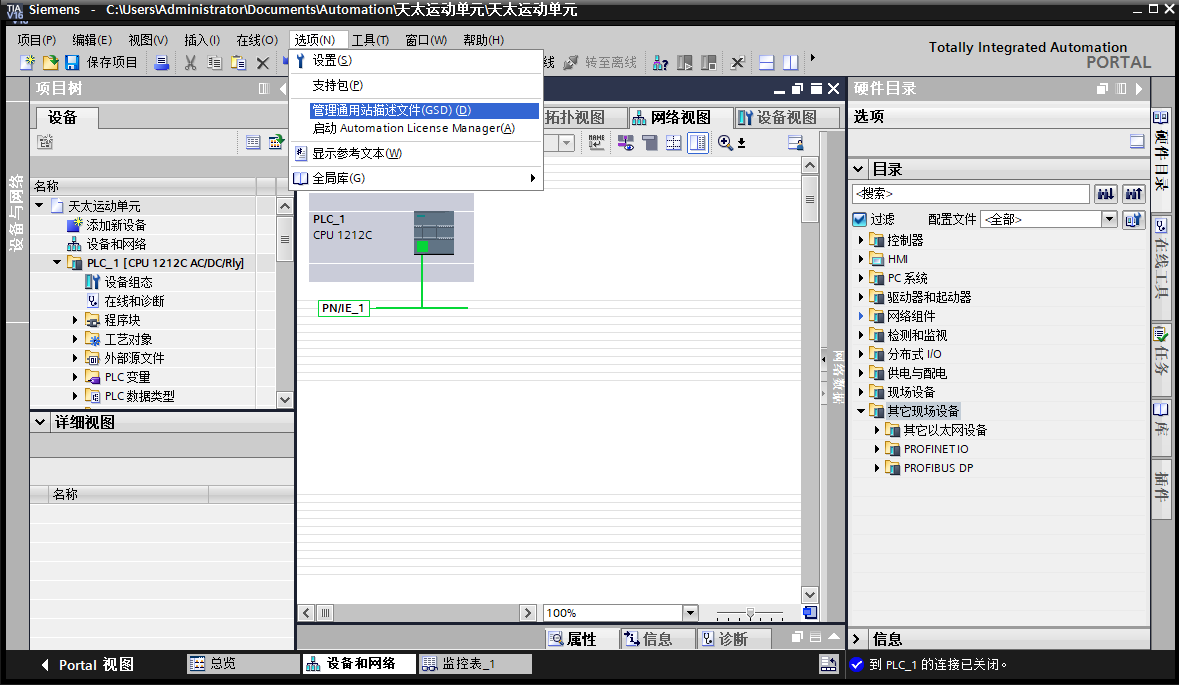Click the print icon in the toolbar
The image size is (1179, 685).
(161, 63)
